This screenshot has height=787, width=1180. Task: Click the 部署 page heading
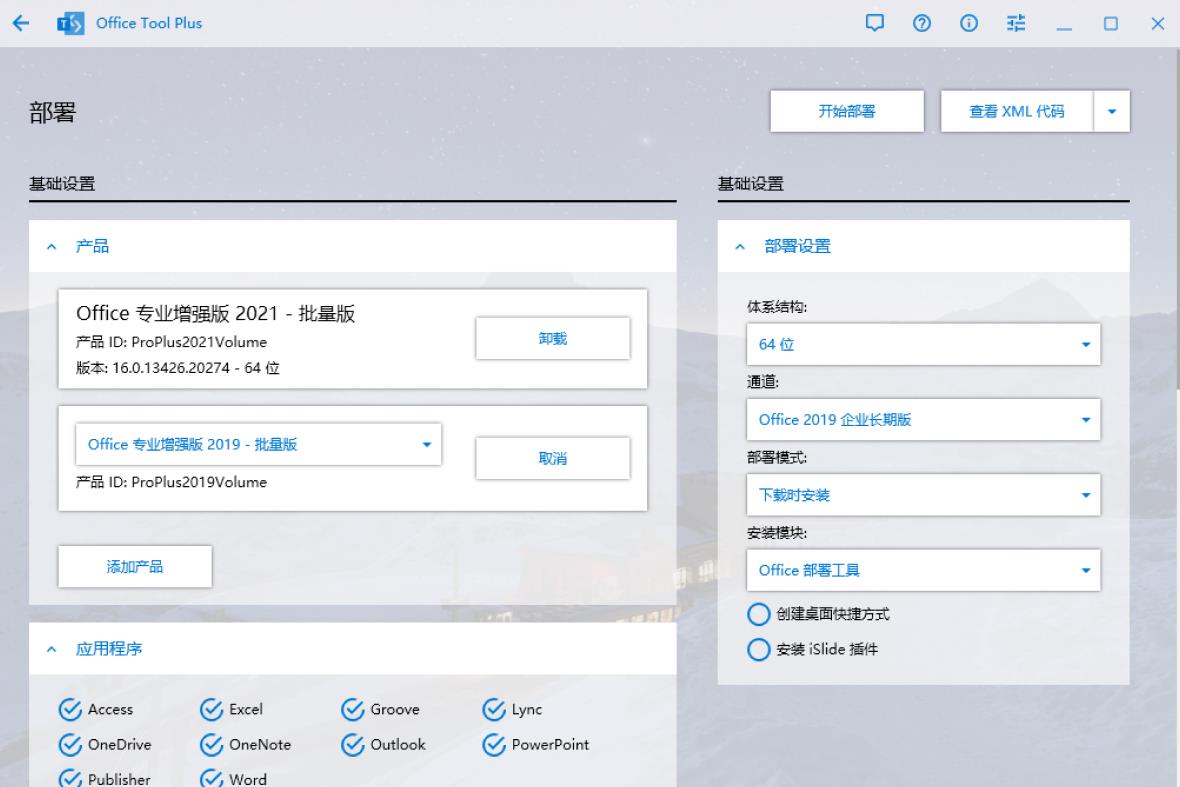pyautogui.click(x=53, y=113)
